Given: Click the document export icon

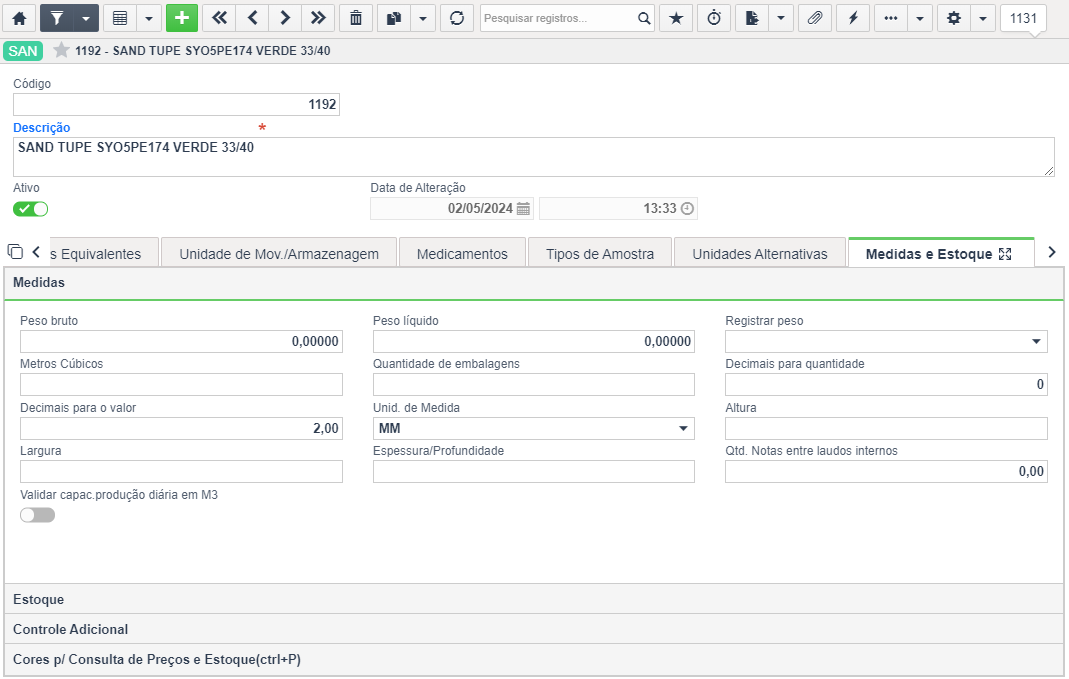Looking at the screenshot, I should pyautogui.click(x=752, y=18).
